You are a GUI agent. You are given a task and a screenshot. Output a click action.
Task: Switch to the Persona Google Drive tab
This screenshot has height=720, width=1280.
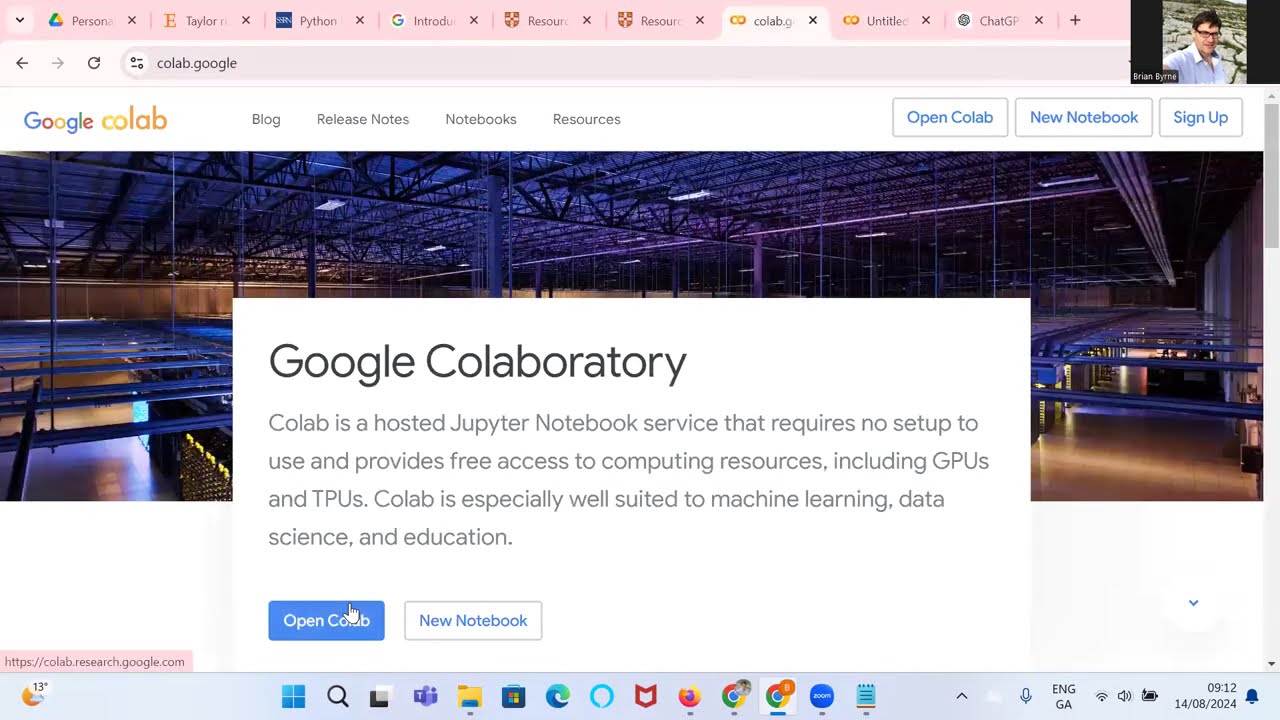pos(93,20)
